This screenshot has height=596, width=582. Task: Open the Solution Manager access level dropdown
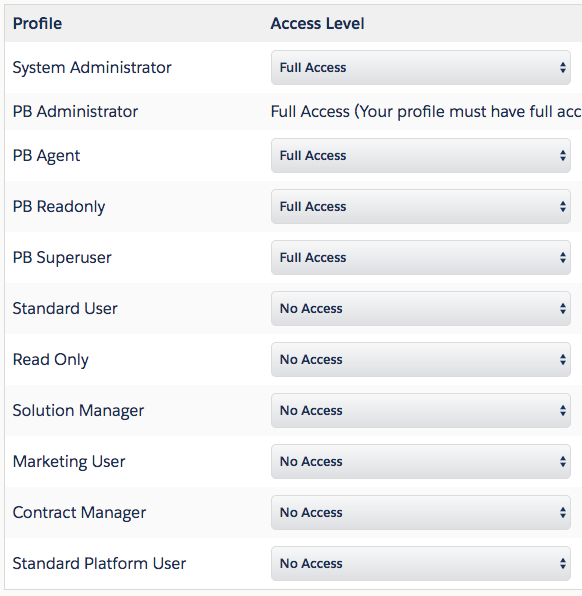tap(420, 411)
